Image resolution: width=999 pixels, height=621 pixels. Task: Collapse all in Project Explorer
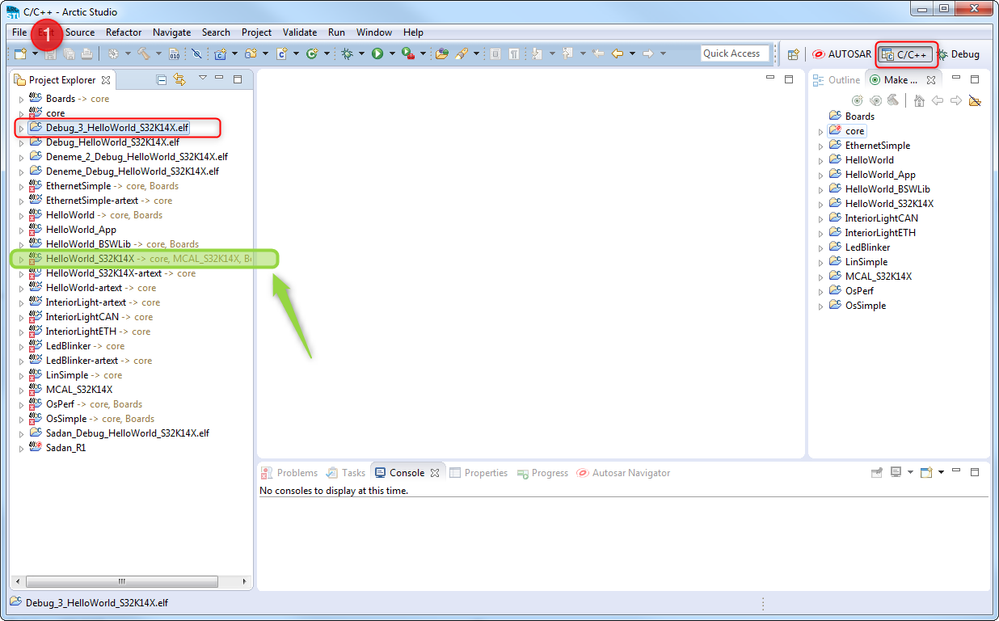[162, 80]
